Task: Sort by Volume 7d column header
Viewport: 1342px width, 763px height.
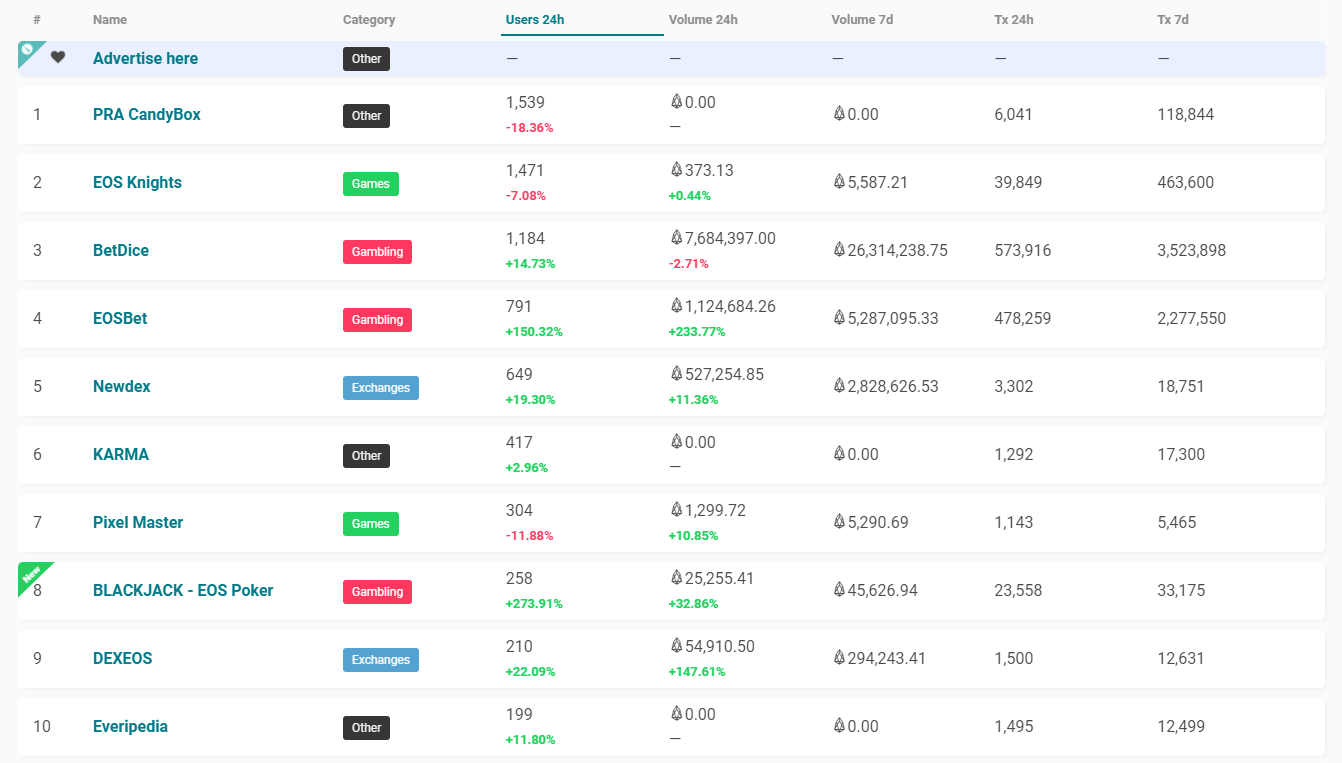Action: tap(862, 20)
